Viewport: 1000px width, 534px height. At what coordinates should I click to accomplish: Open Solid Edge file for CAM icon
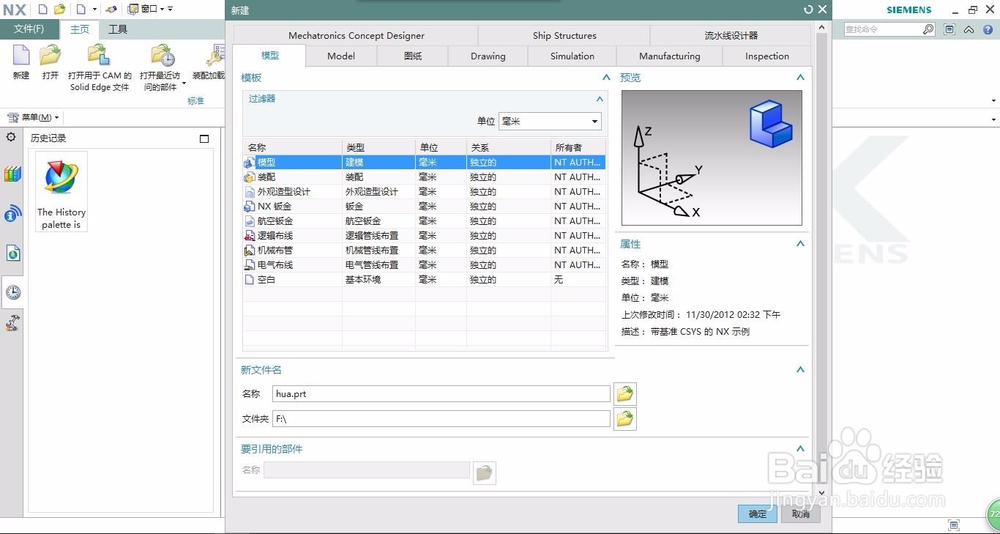99,56
